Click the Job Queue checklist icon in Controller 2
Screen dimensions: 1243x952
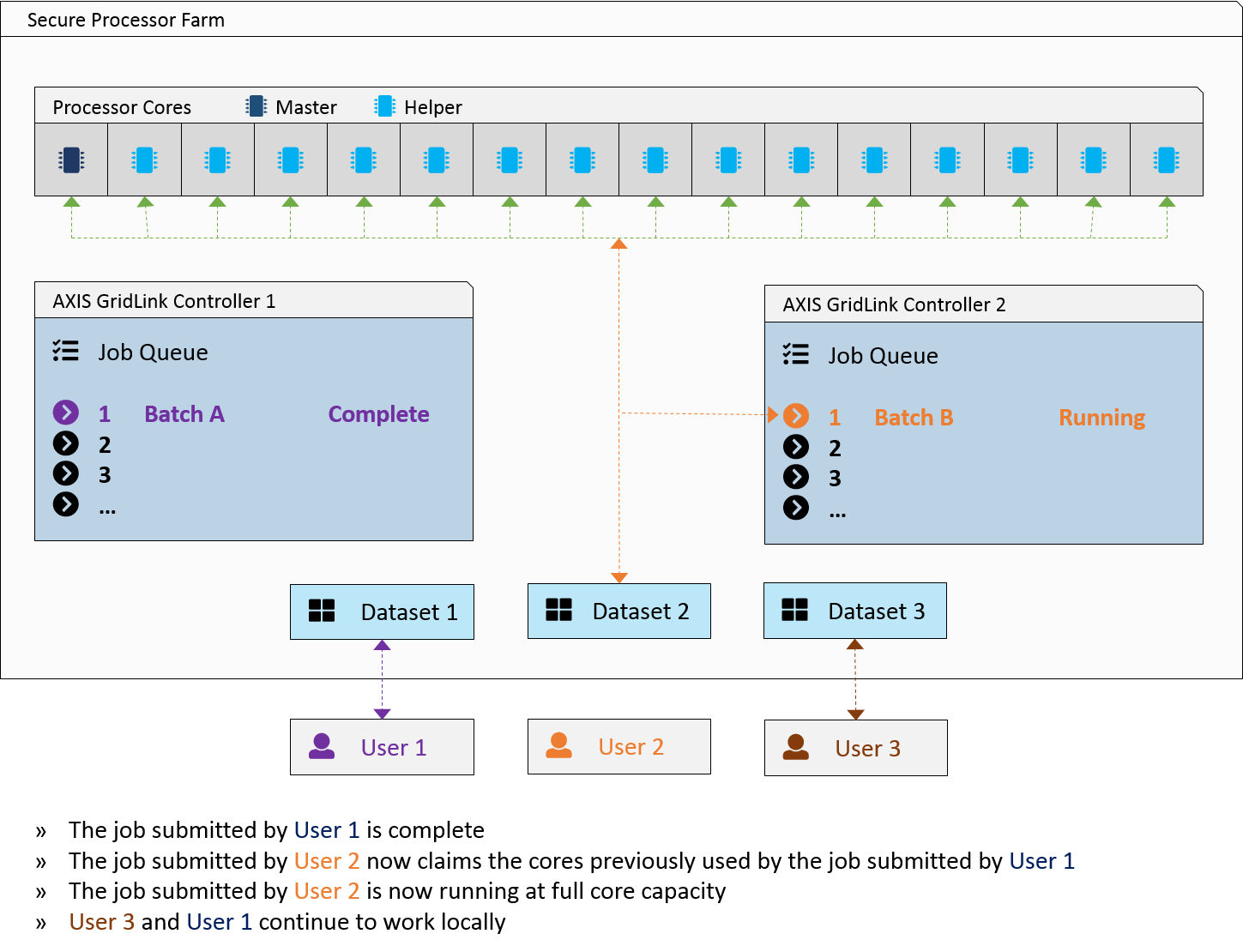(x=796, y=354)
